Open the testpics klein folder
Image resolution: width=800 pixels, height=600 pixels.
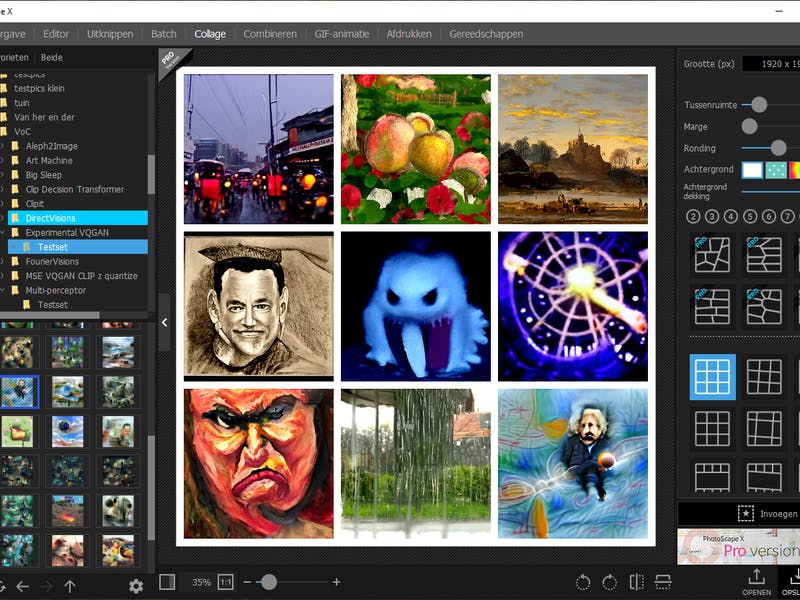39,88
